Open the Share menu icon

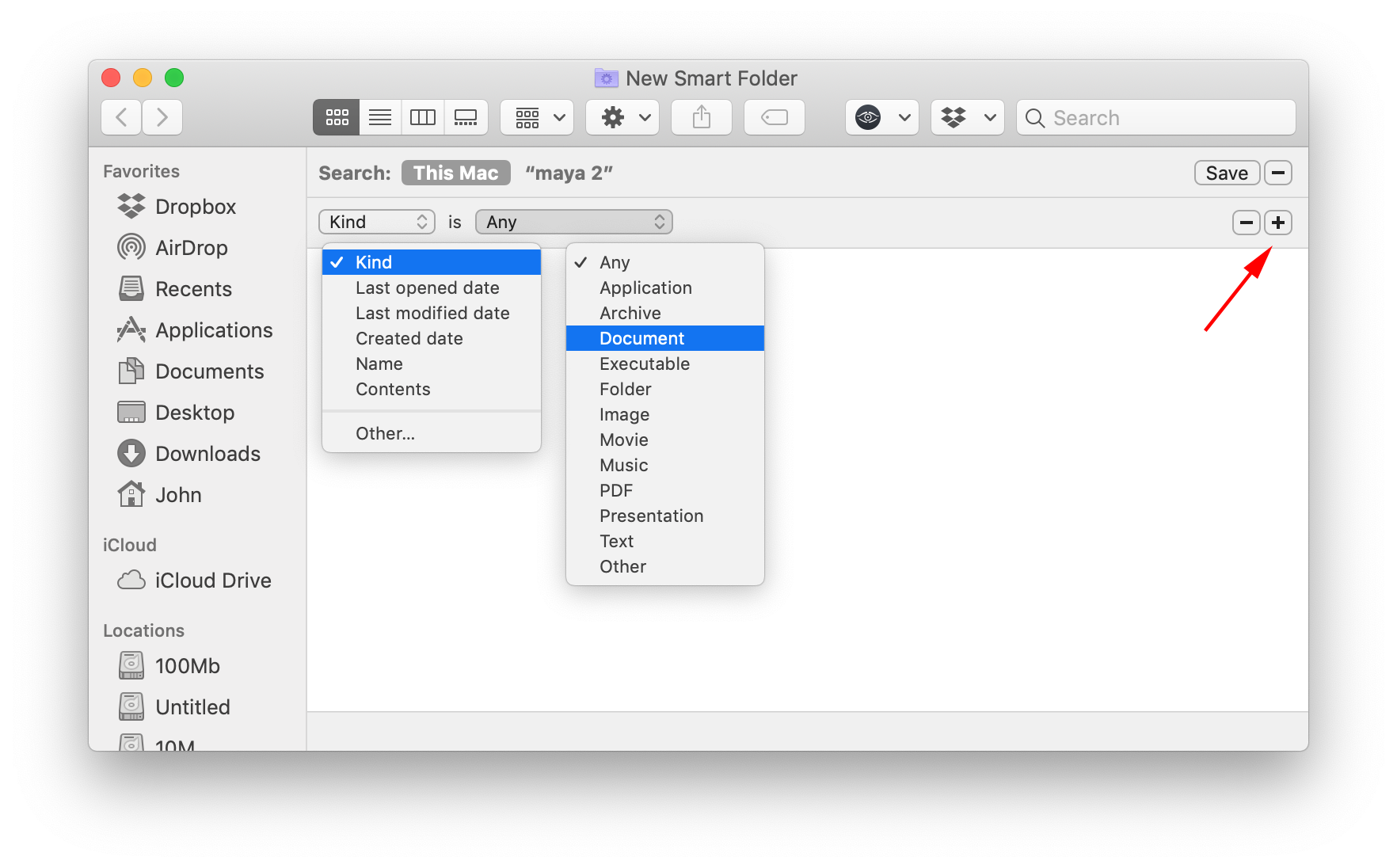[x=700, y=117]
